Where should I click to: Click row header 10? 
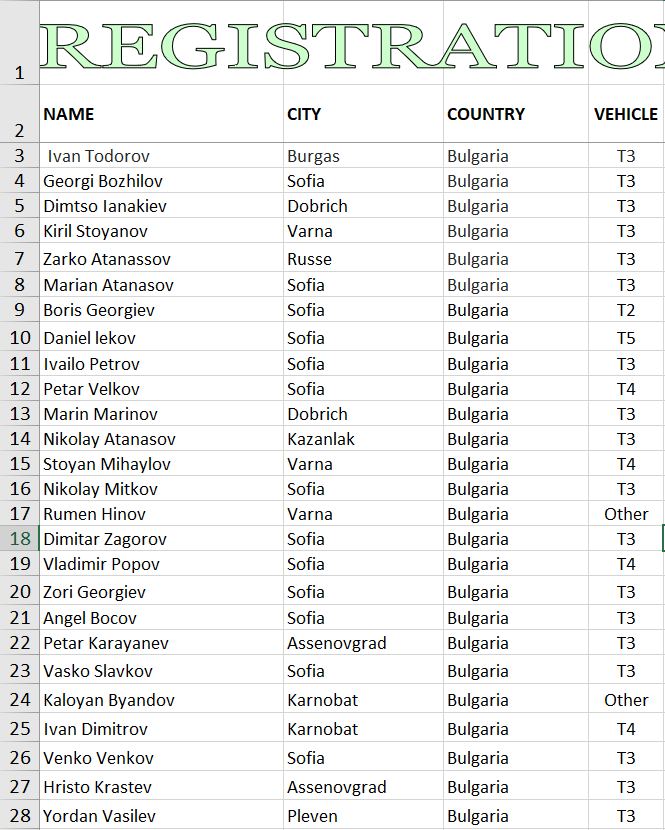(x=20, y=338)
